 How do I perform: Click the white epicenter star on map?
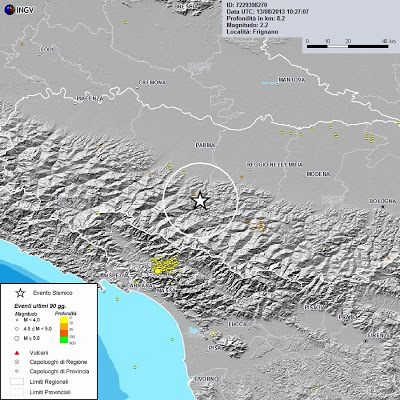200,201
